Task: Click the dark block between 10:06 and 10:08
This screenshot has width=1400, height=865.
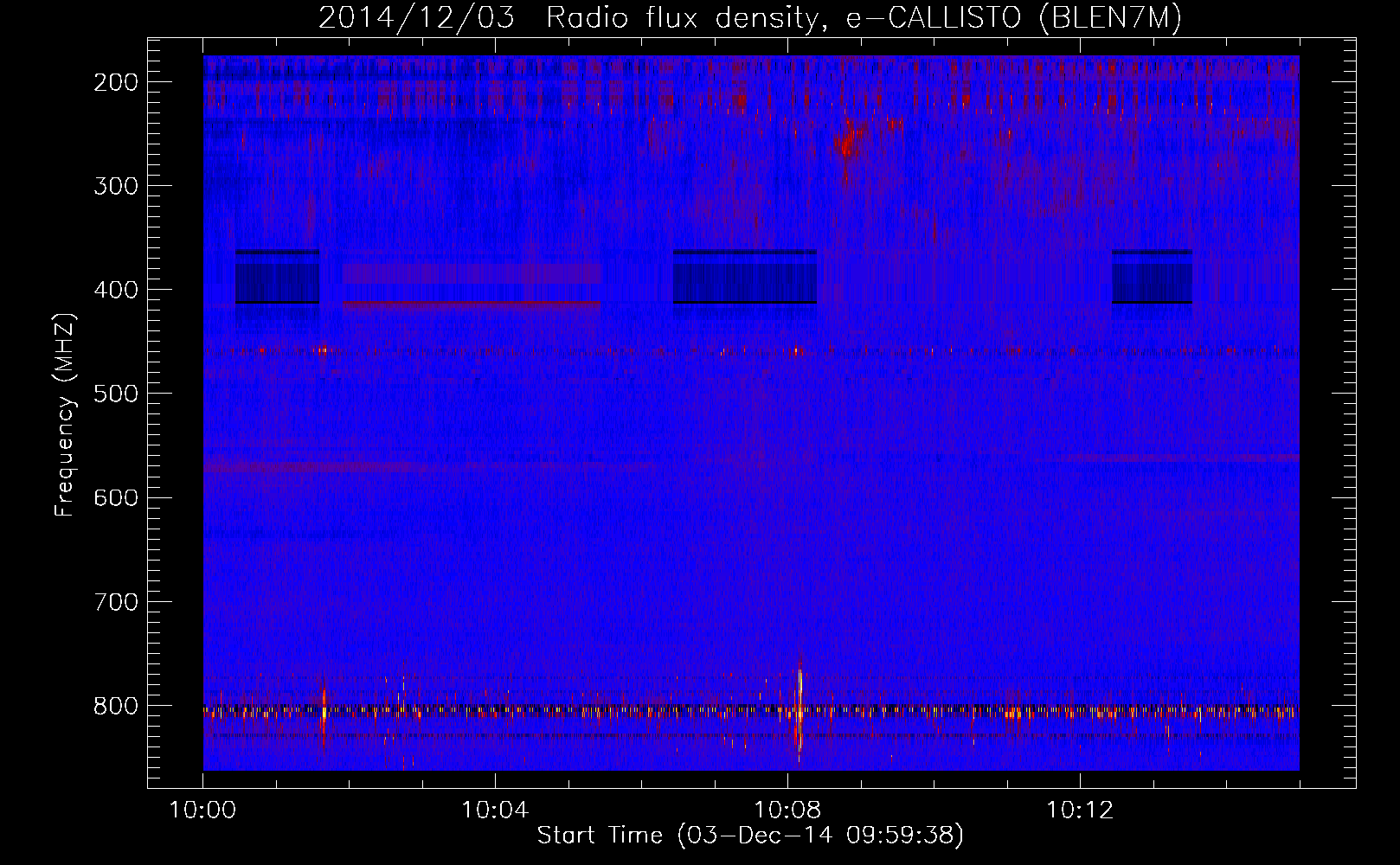Action: click(745, 278)
